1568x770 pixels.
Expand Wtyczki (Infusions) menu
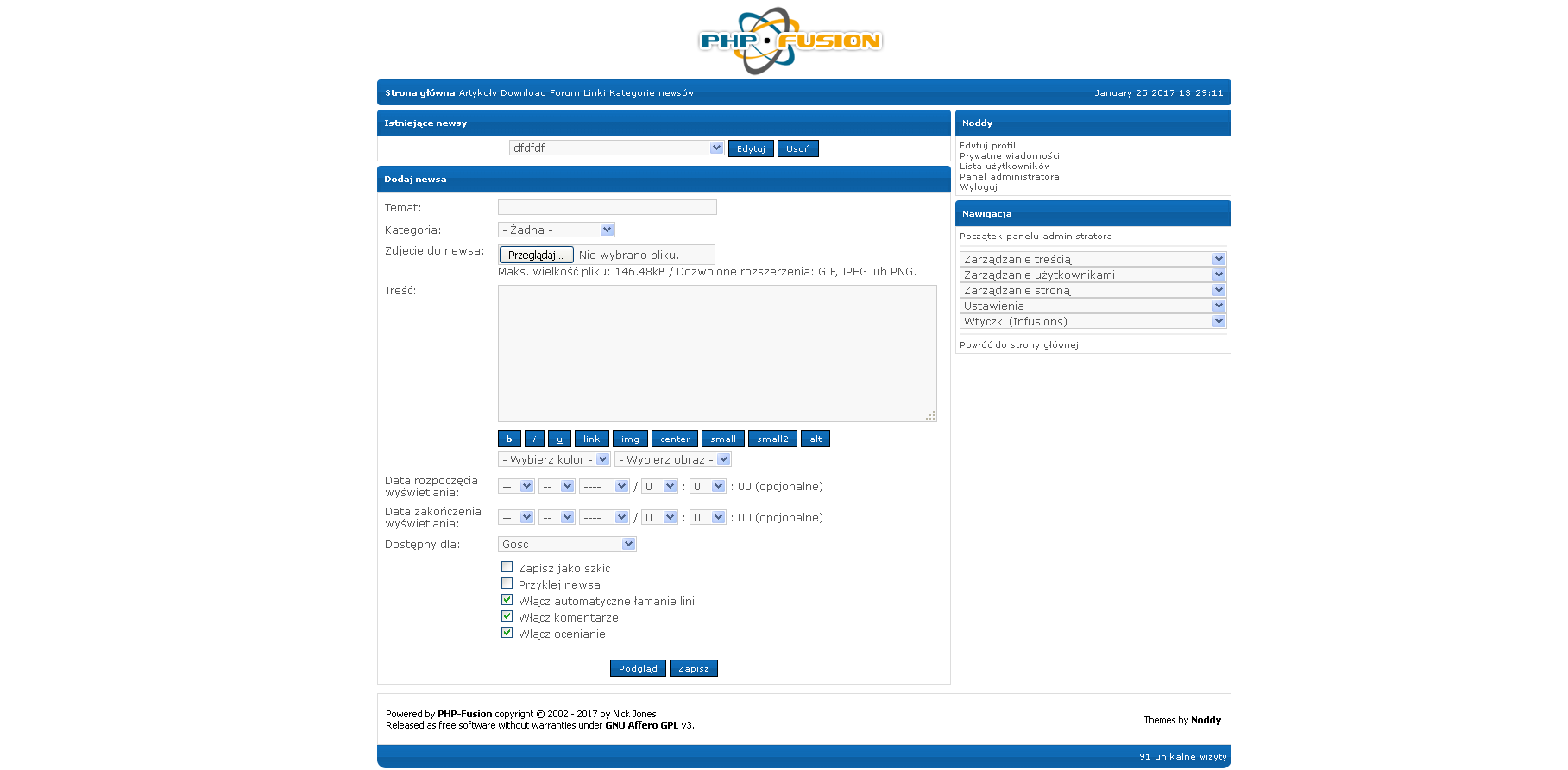(1093, 321)
